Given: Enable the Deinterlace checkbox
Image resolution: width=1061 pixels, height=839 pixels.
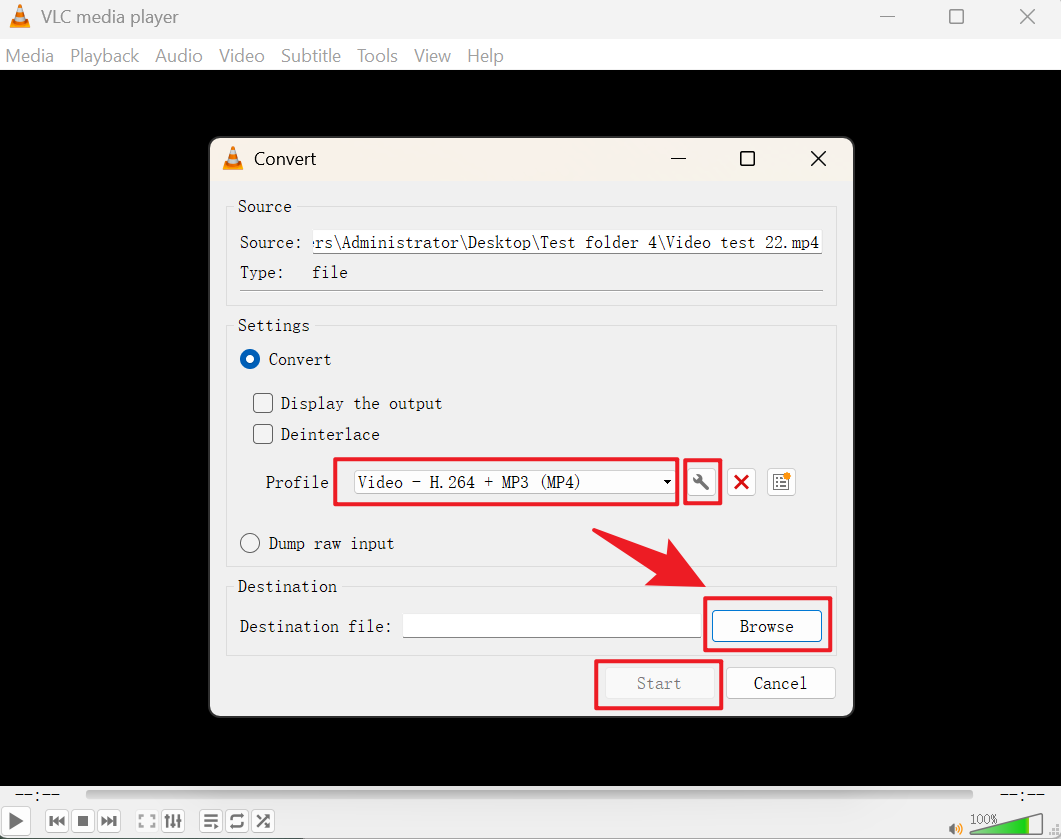Looking at the screenshot, I should tap(263, 434).
